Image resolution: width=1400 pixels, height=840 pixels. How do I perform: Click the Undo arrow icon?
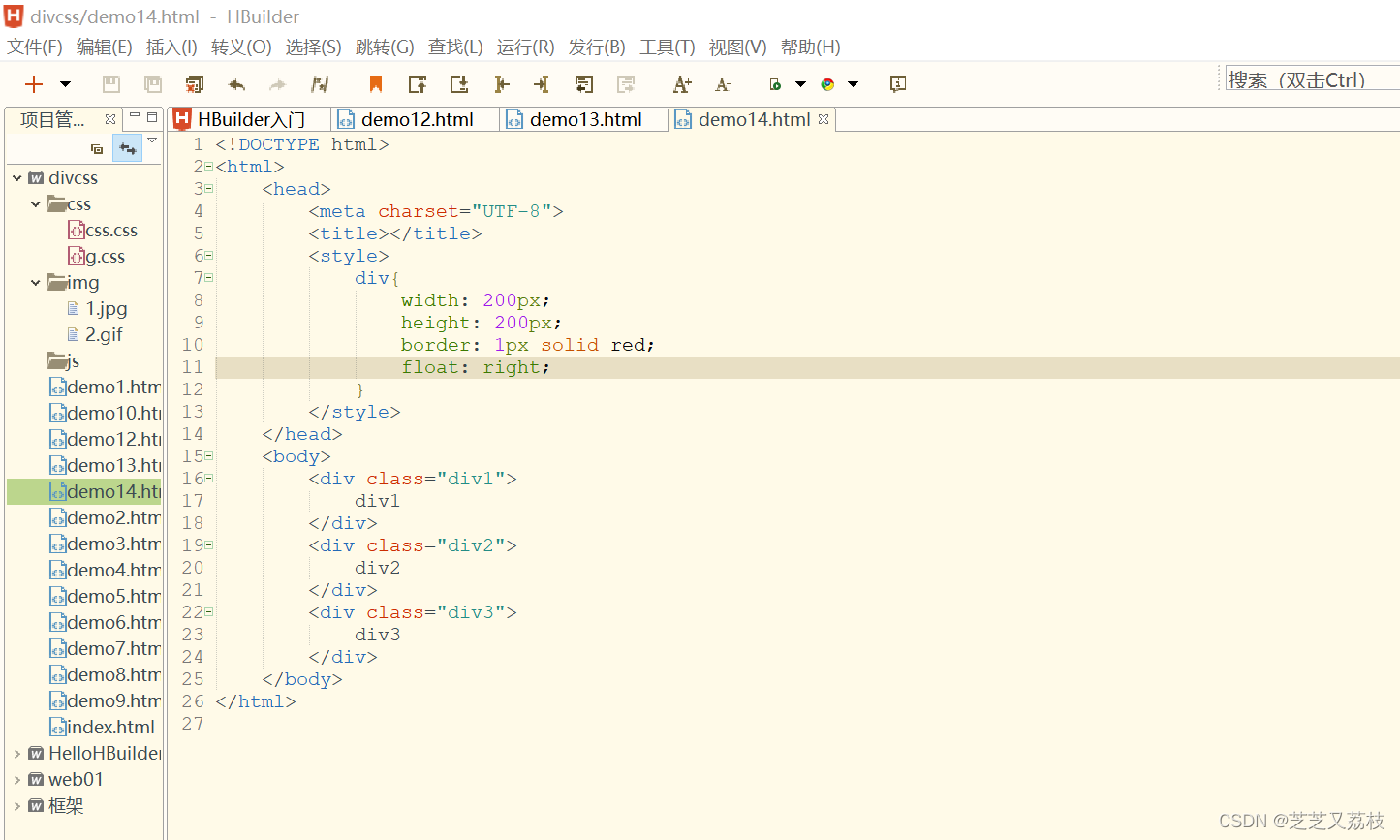click(236, 84)
